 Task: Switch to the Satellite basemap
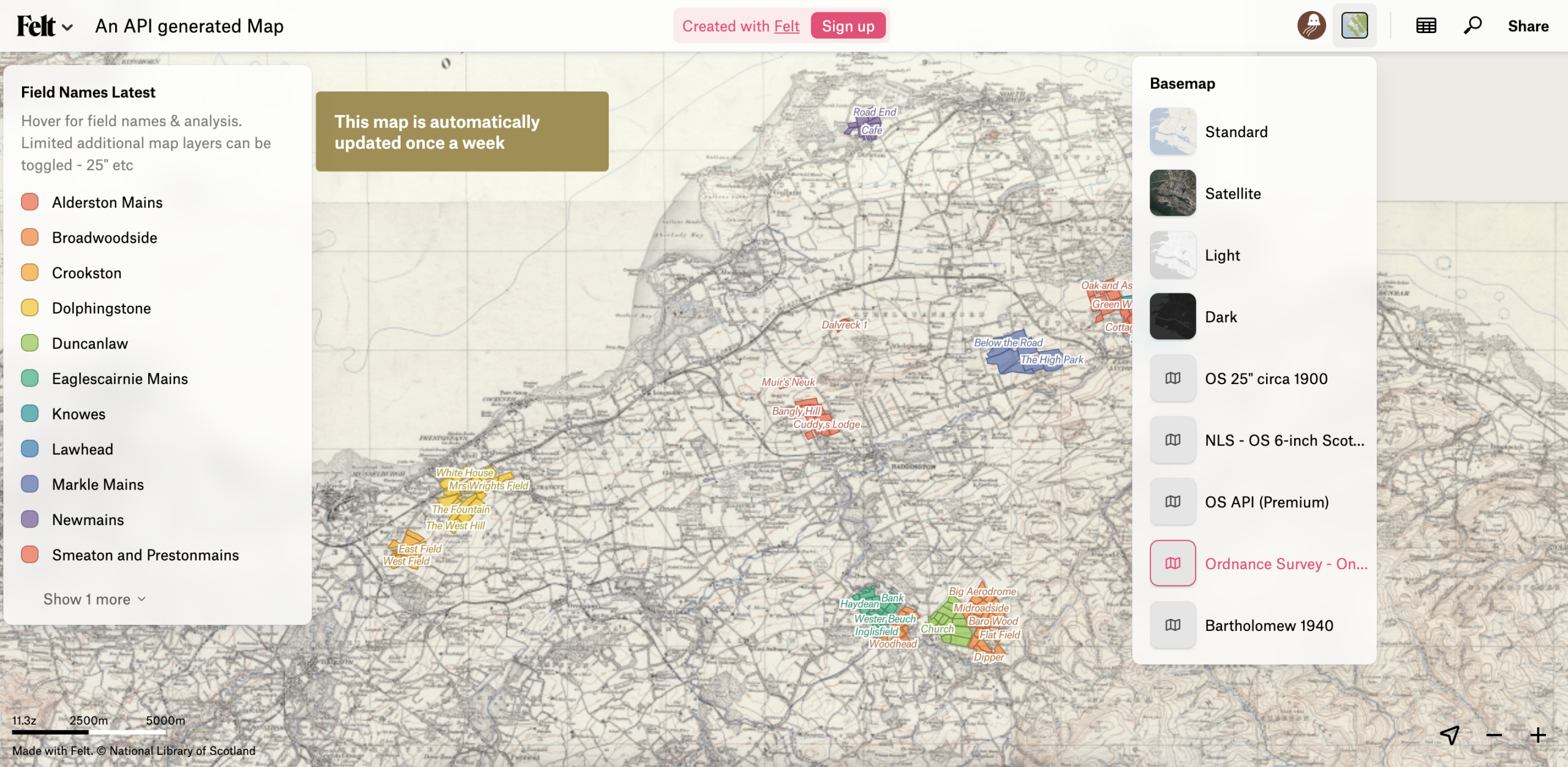click(x=1232, y=194)
